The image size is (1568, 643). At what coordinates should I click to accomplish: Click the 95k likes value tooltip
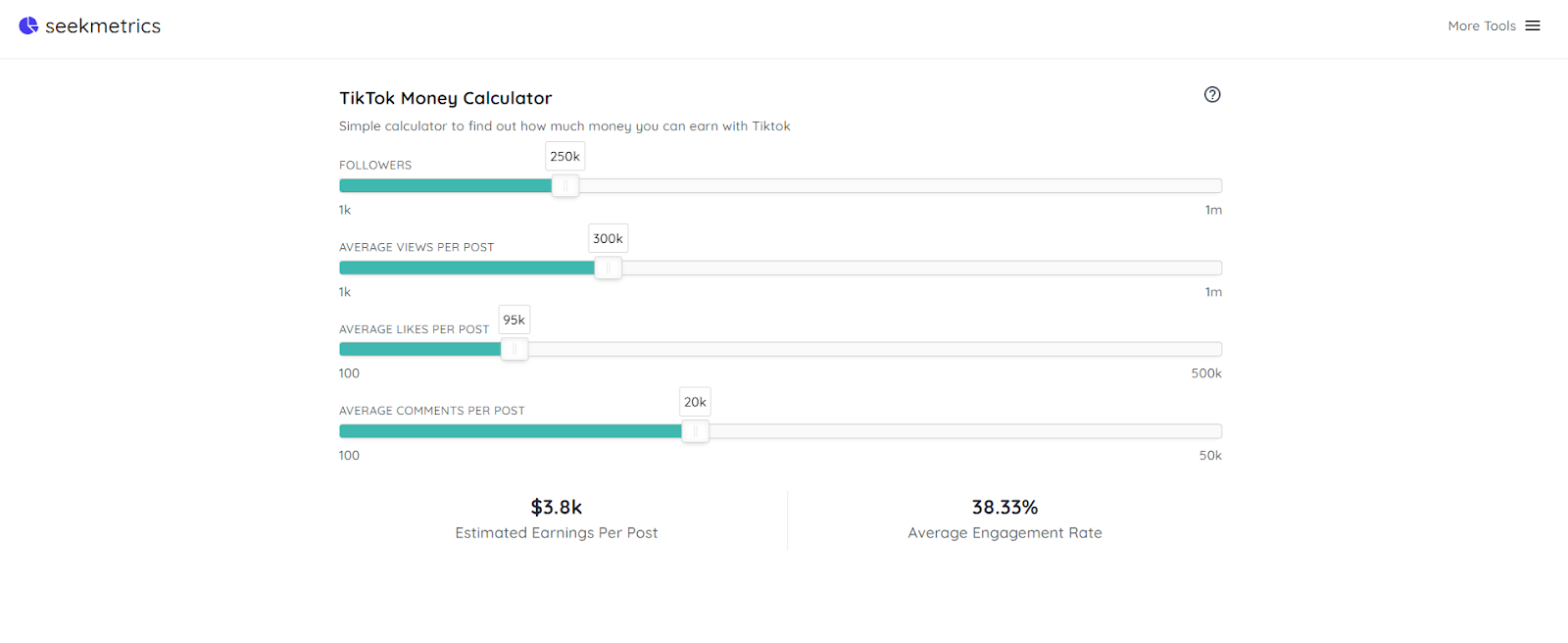514,321
